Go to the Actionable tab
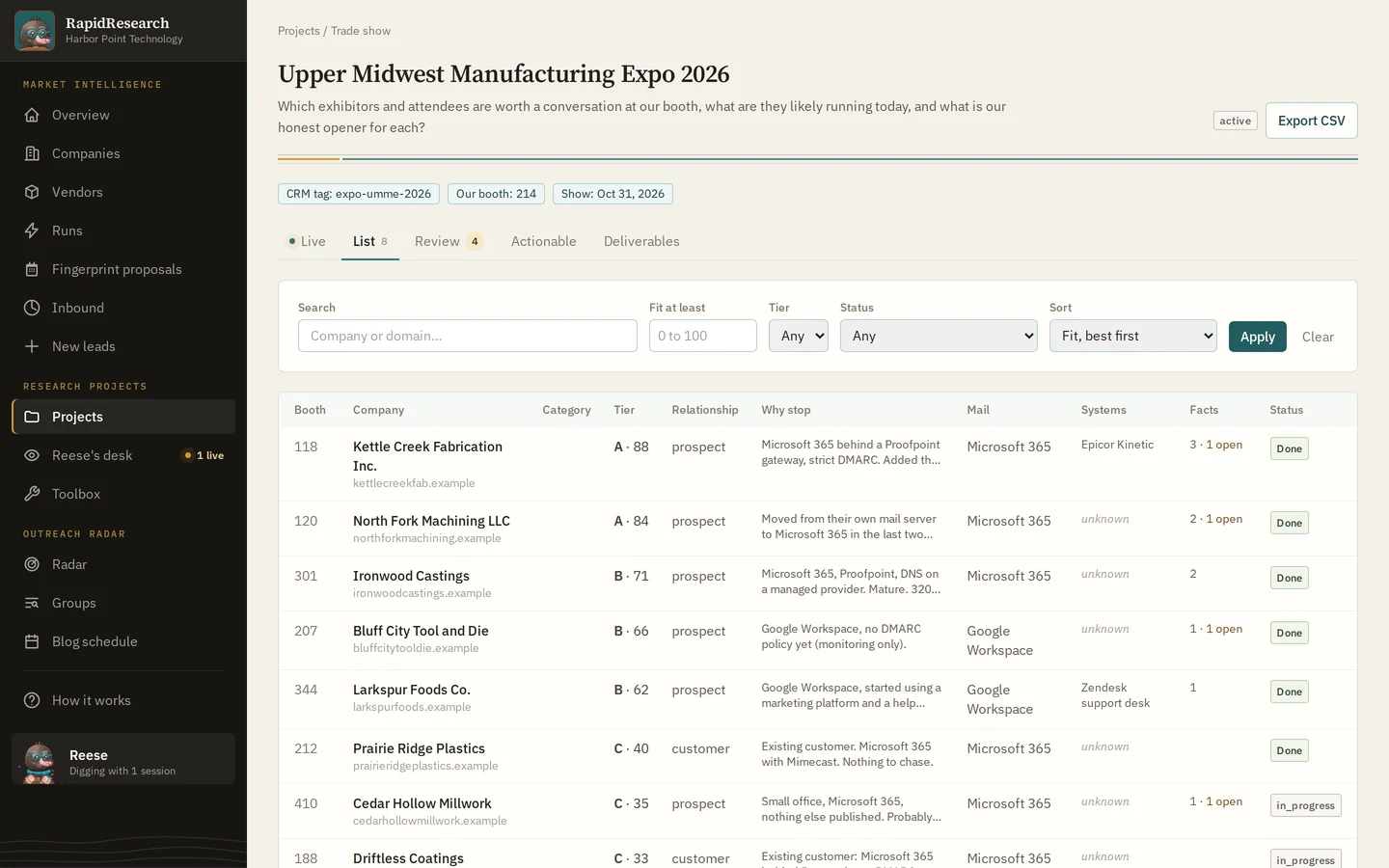 click(x=544, y=241)
